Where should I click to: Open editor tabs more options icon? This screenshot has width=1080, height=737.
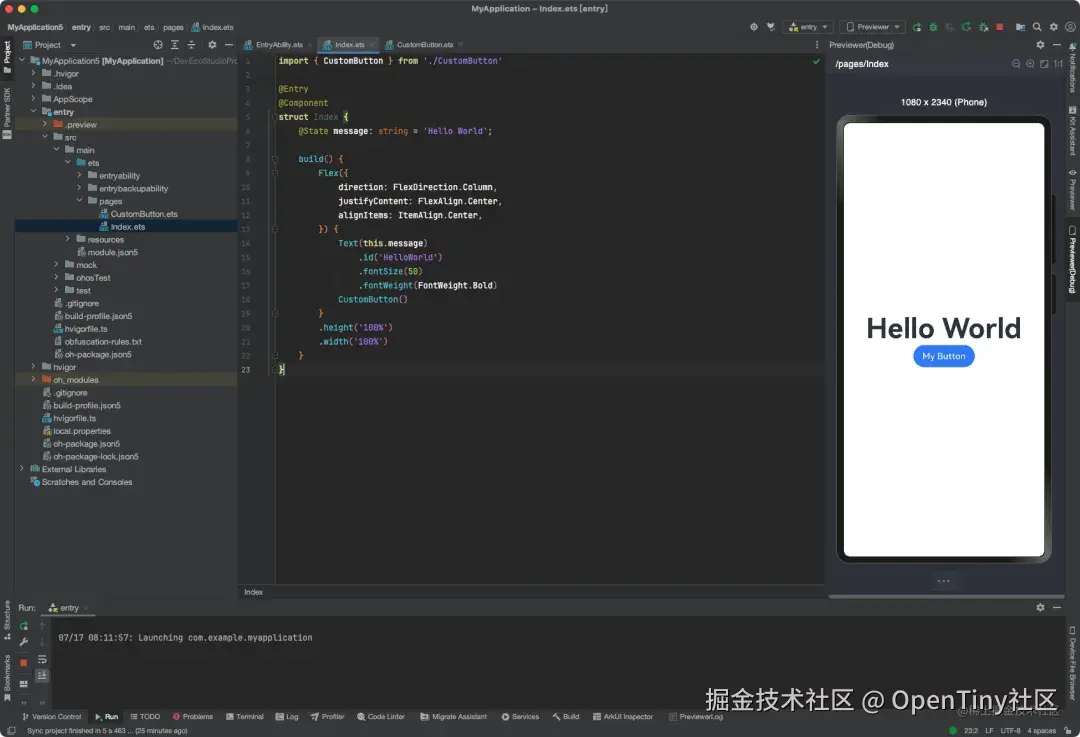tap(817, 45)
